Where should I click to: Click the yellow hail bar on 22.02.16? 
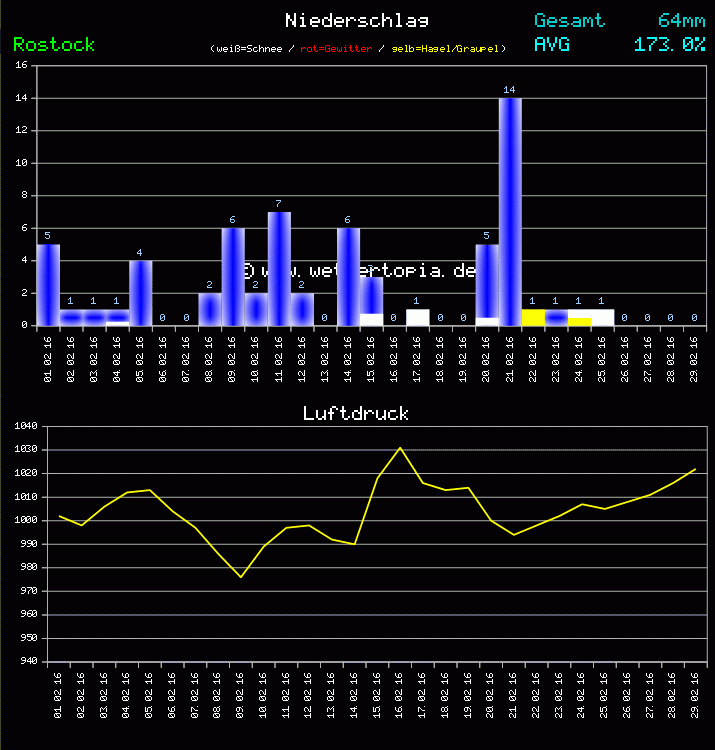[x=533, y=317]
